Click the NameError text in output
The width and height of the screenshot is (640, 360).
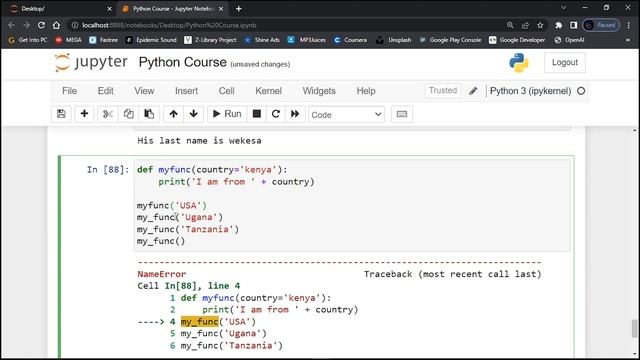[x=162, y=274]
